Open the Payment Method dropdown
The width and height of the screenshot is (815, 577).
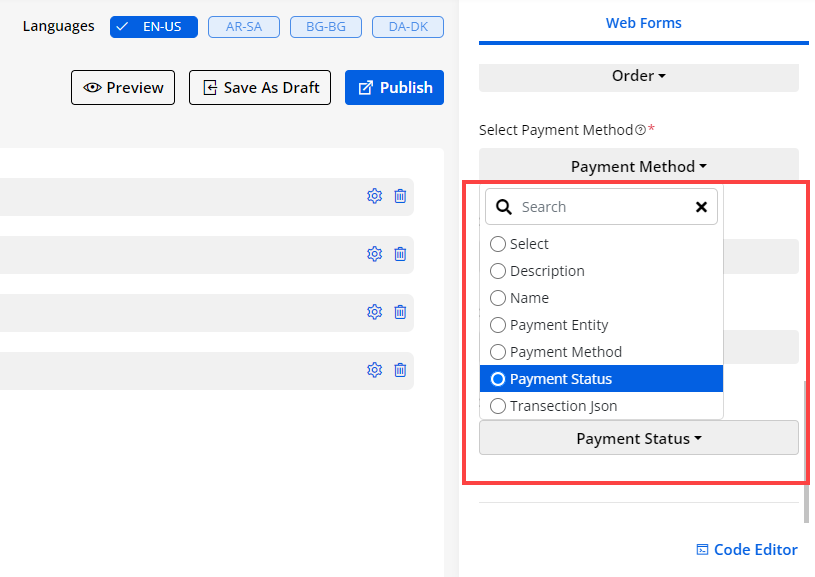coord(638,167)
